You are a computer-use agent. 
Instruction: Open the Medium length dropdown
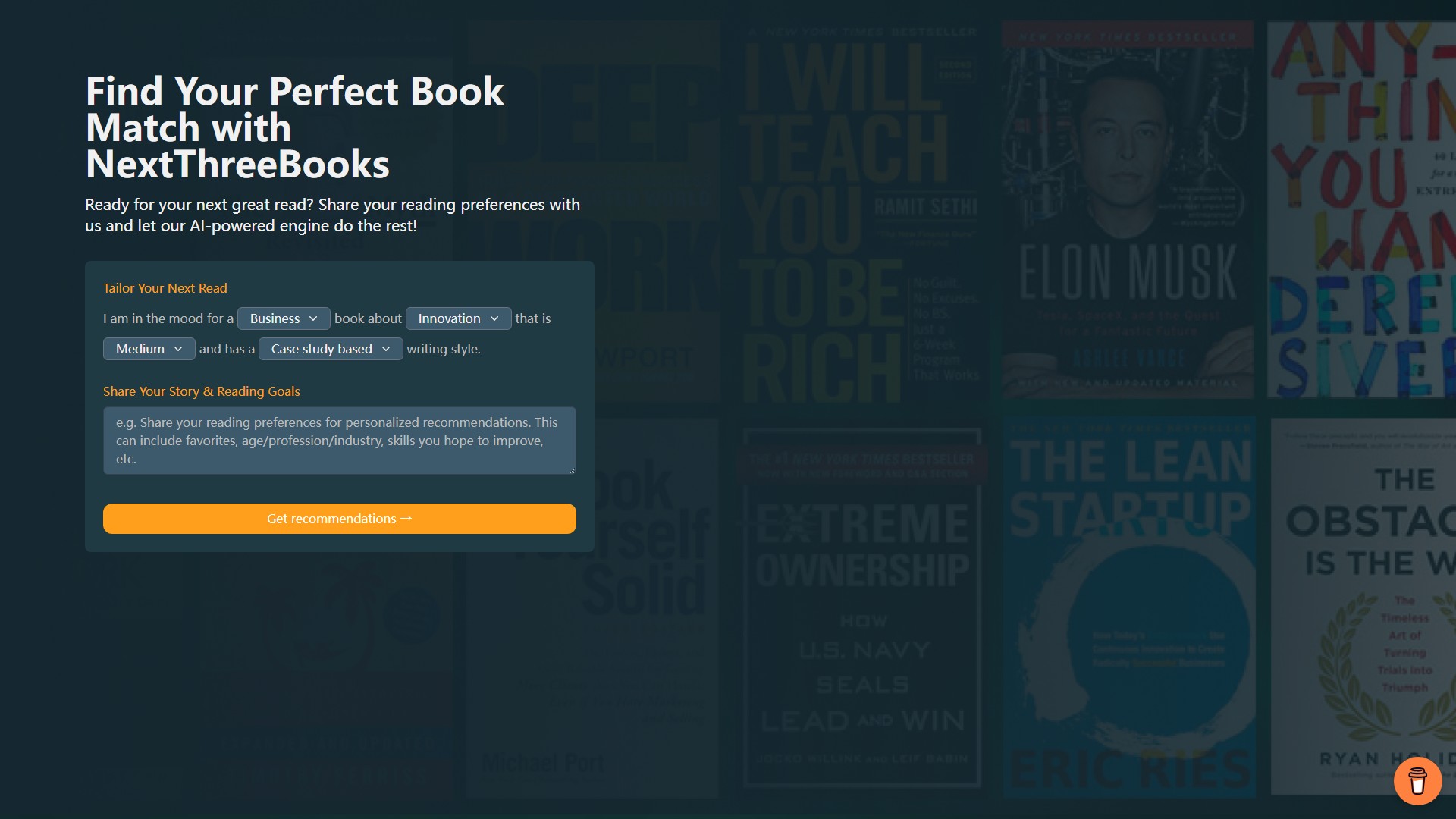[x=149, y=349]
